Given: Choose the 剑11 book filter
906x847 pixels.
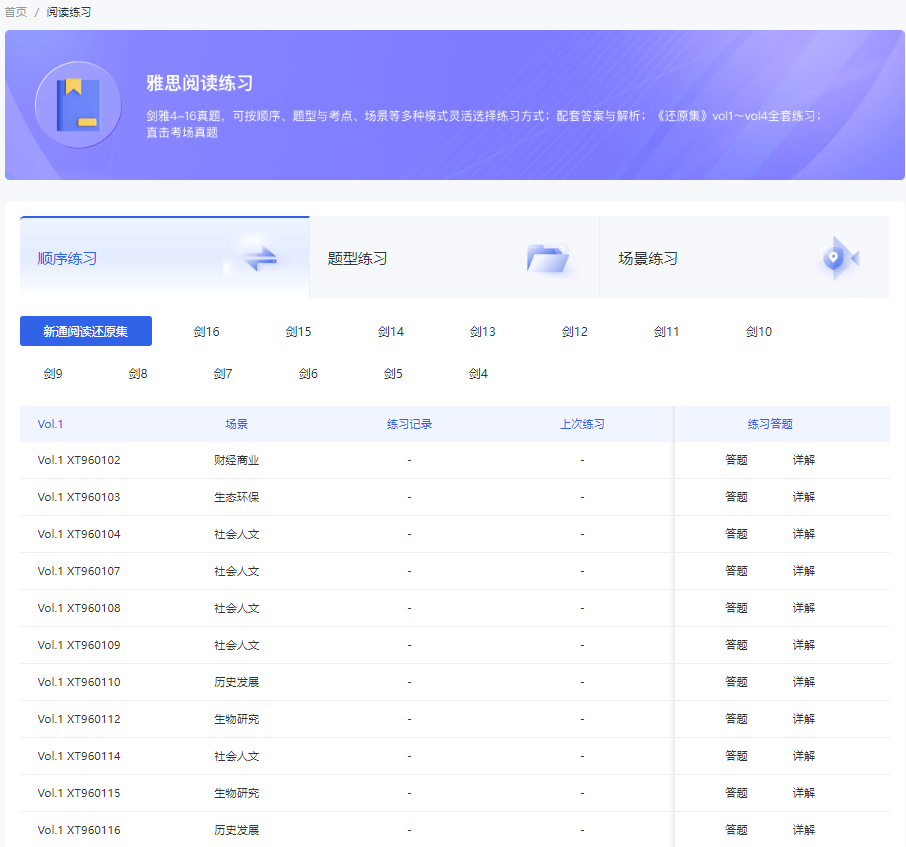Looking at the screenshot, I should [666, 332].
